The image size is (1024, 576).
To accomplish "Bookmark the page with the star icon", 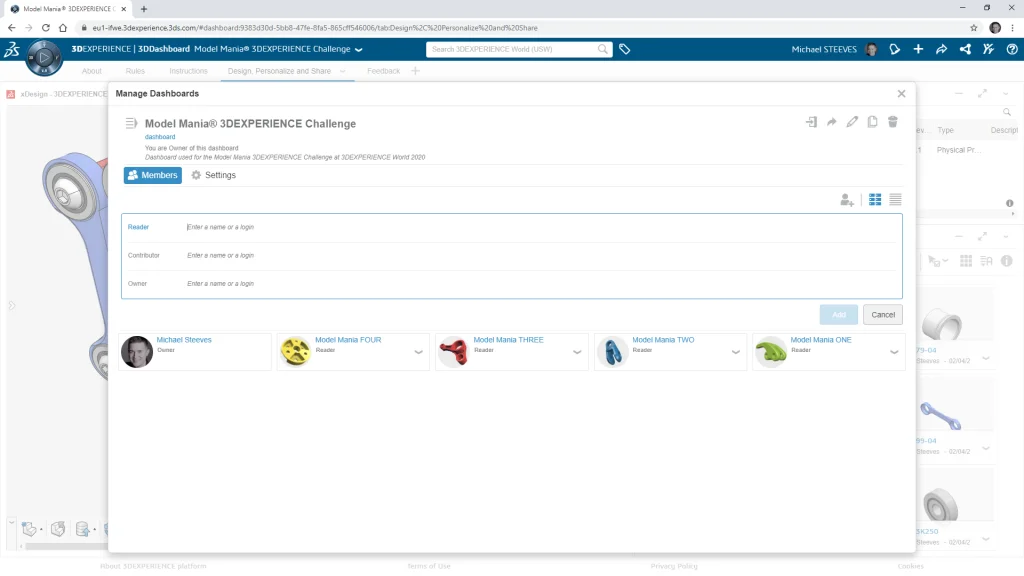I will 974,28.
